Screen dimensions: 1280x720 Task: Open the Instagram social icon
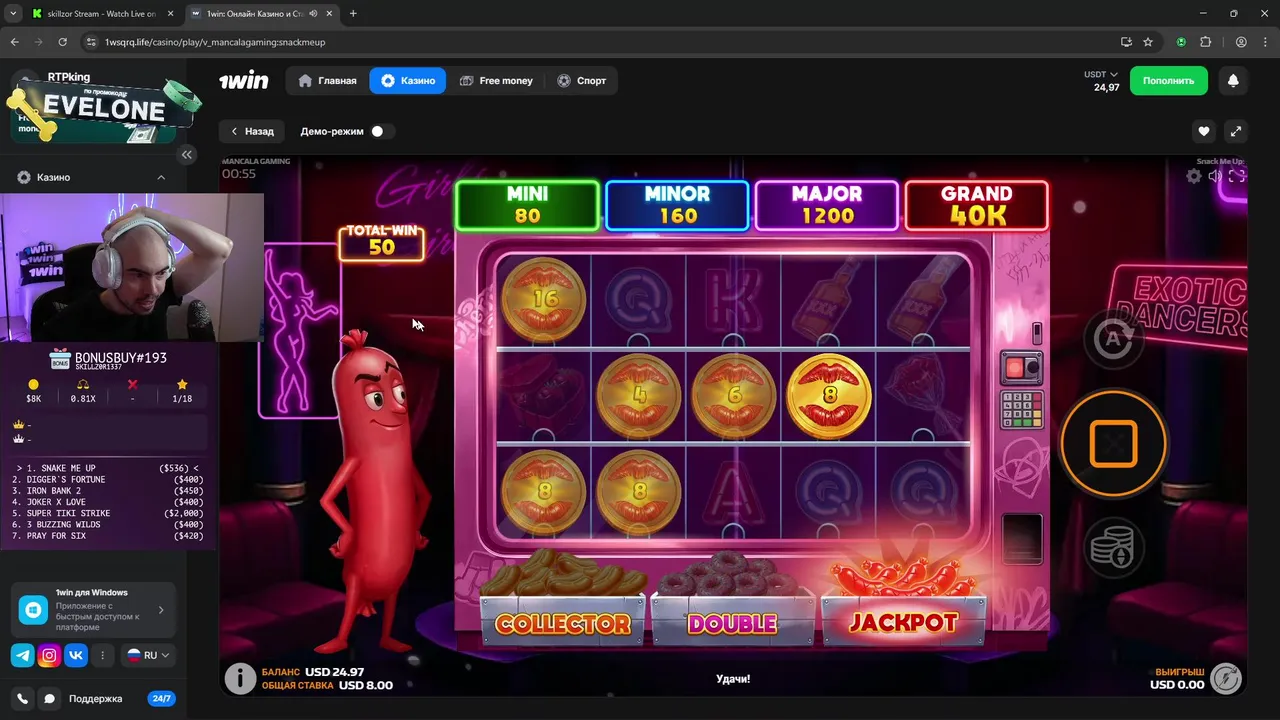click(49, 655)
